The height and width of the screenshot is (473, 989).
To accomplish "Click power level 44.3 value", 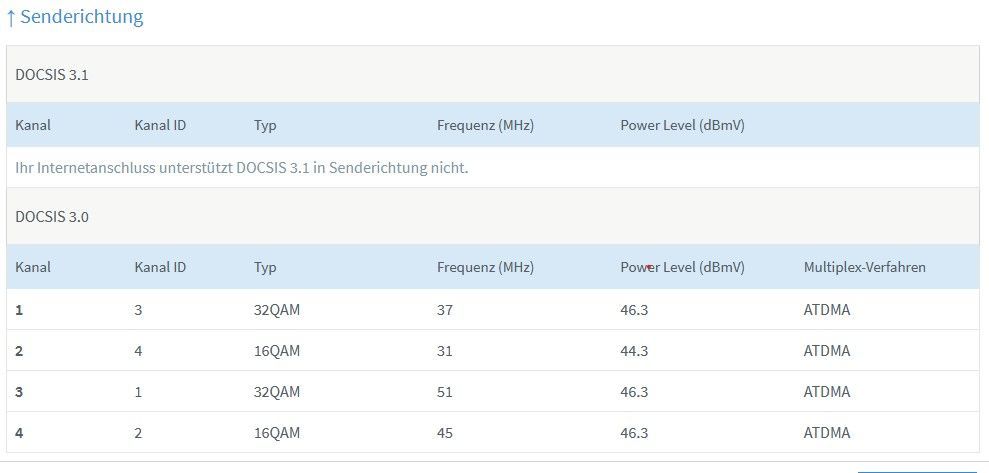I will (634, 351).
